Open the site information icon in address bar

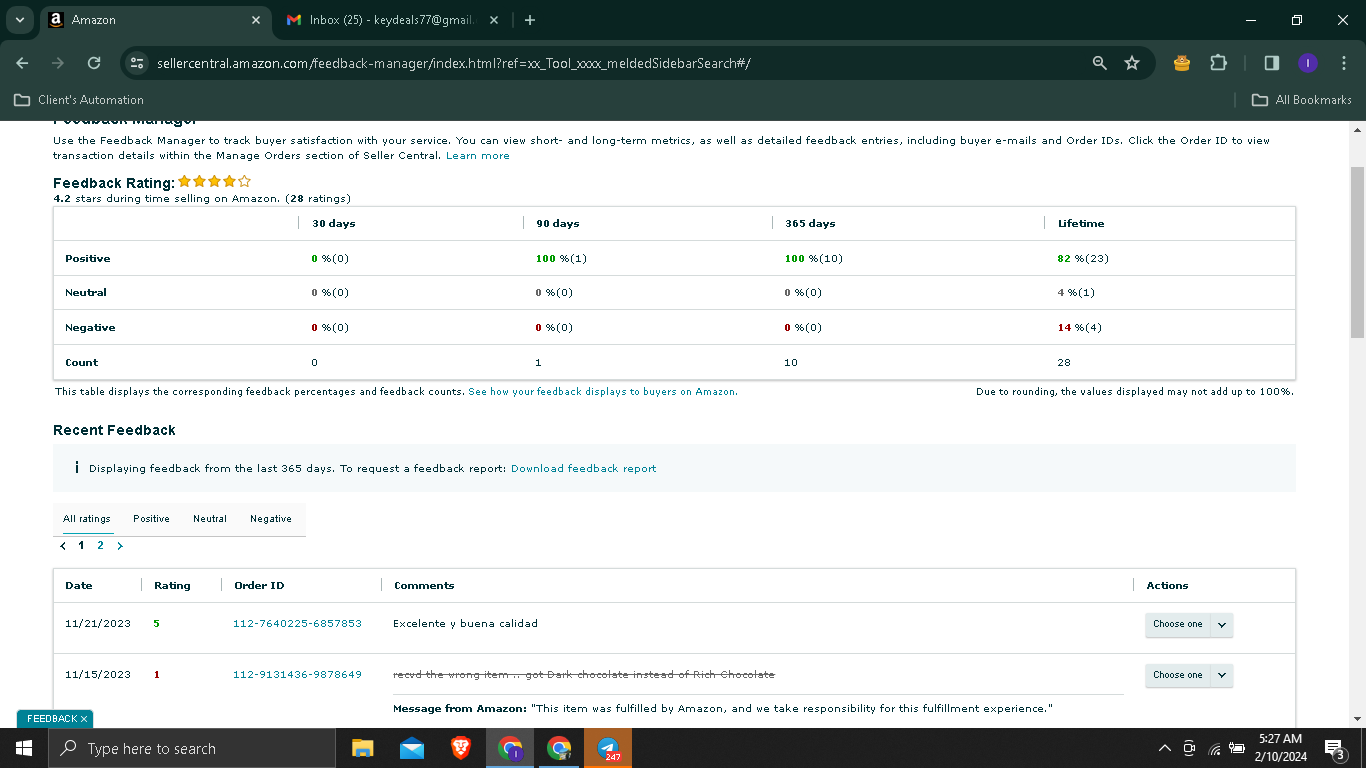click(x=137, y=63)
